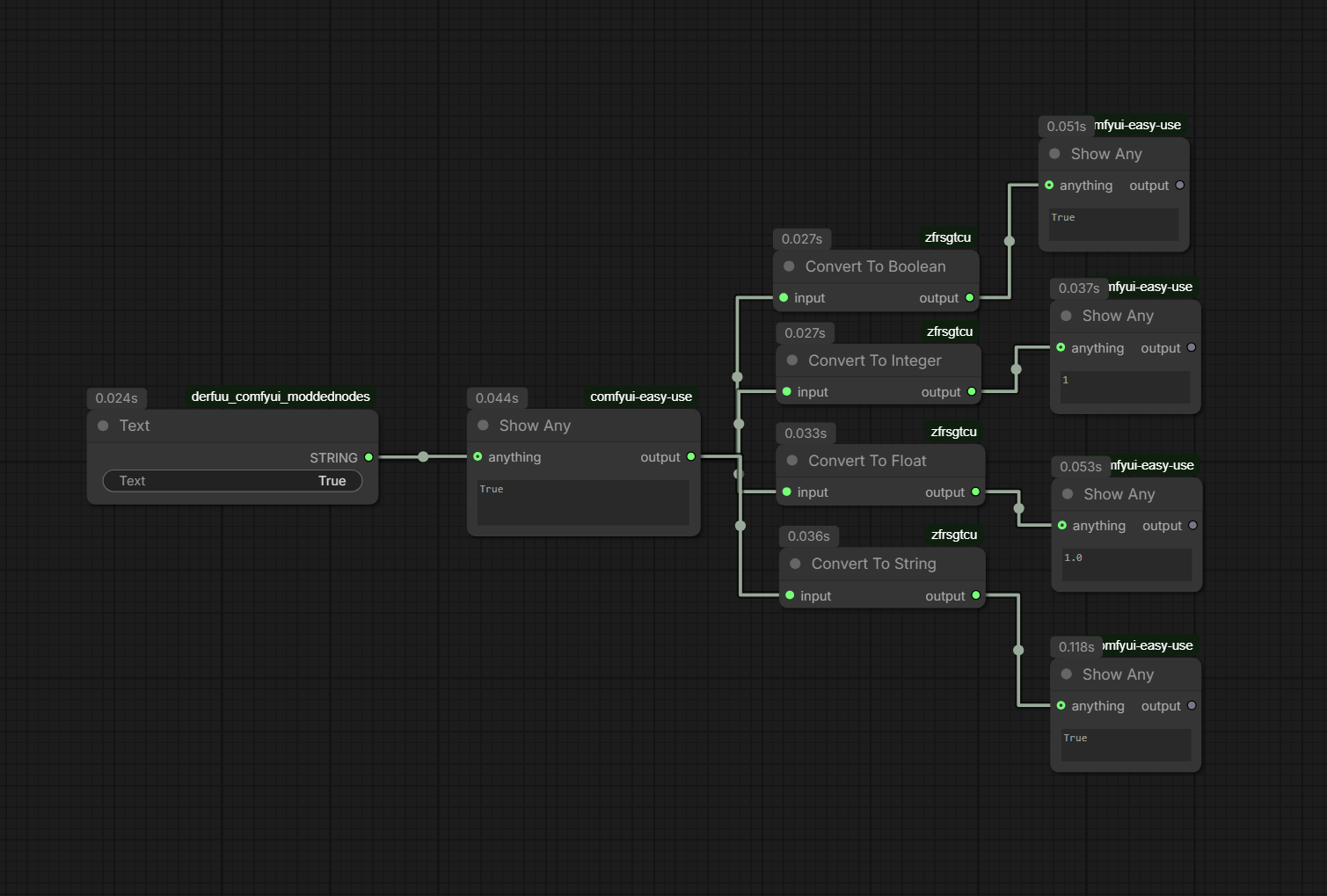This screenshot has width=1327, height=896.
Task: Click the comfyui-easy-use badge above middle Show Any
Action: [641, 397]
